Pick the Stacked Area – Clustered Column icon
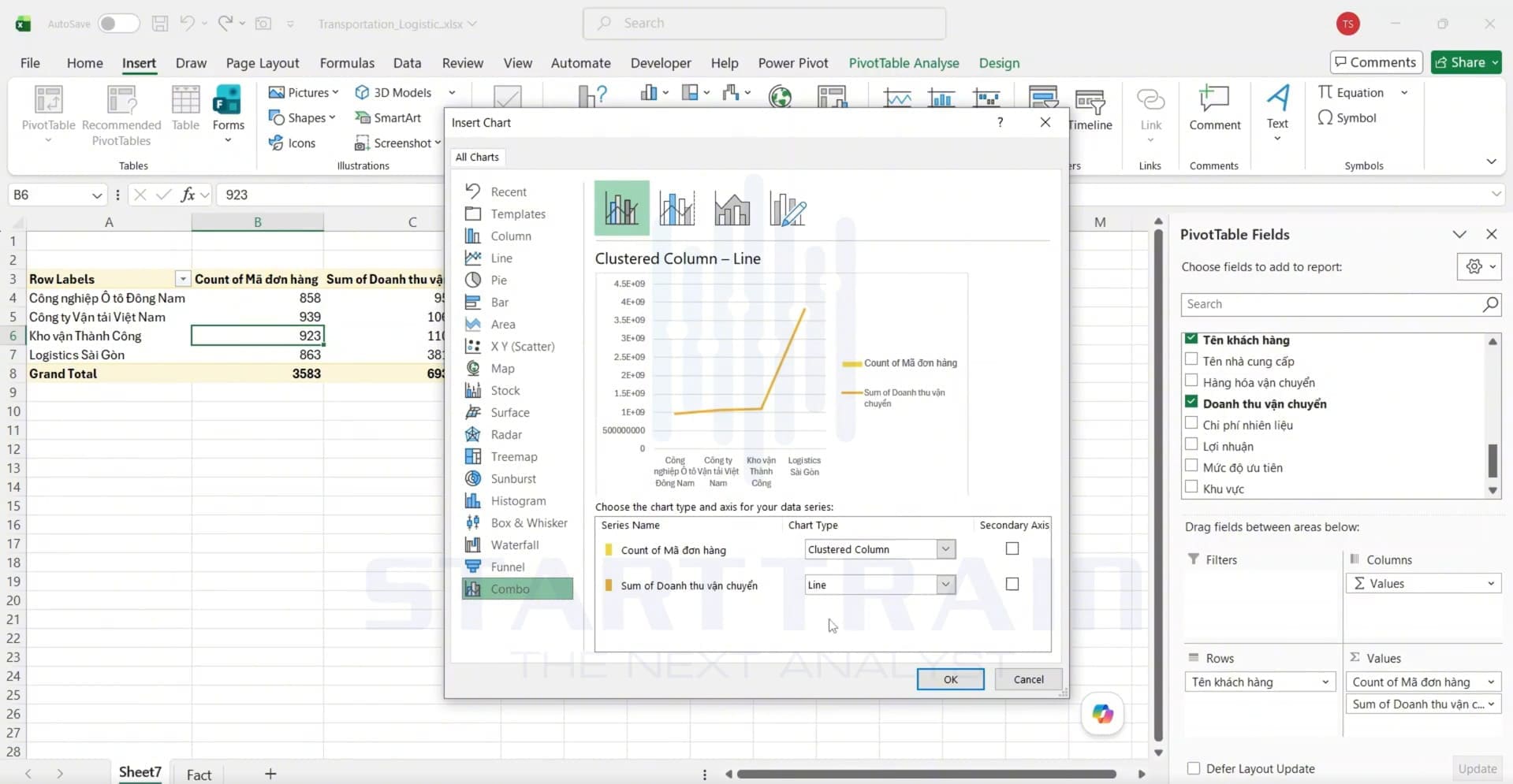Screen dimensions: 1513x784 pyautogui.click(x=732, y=209)
